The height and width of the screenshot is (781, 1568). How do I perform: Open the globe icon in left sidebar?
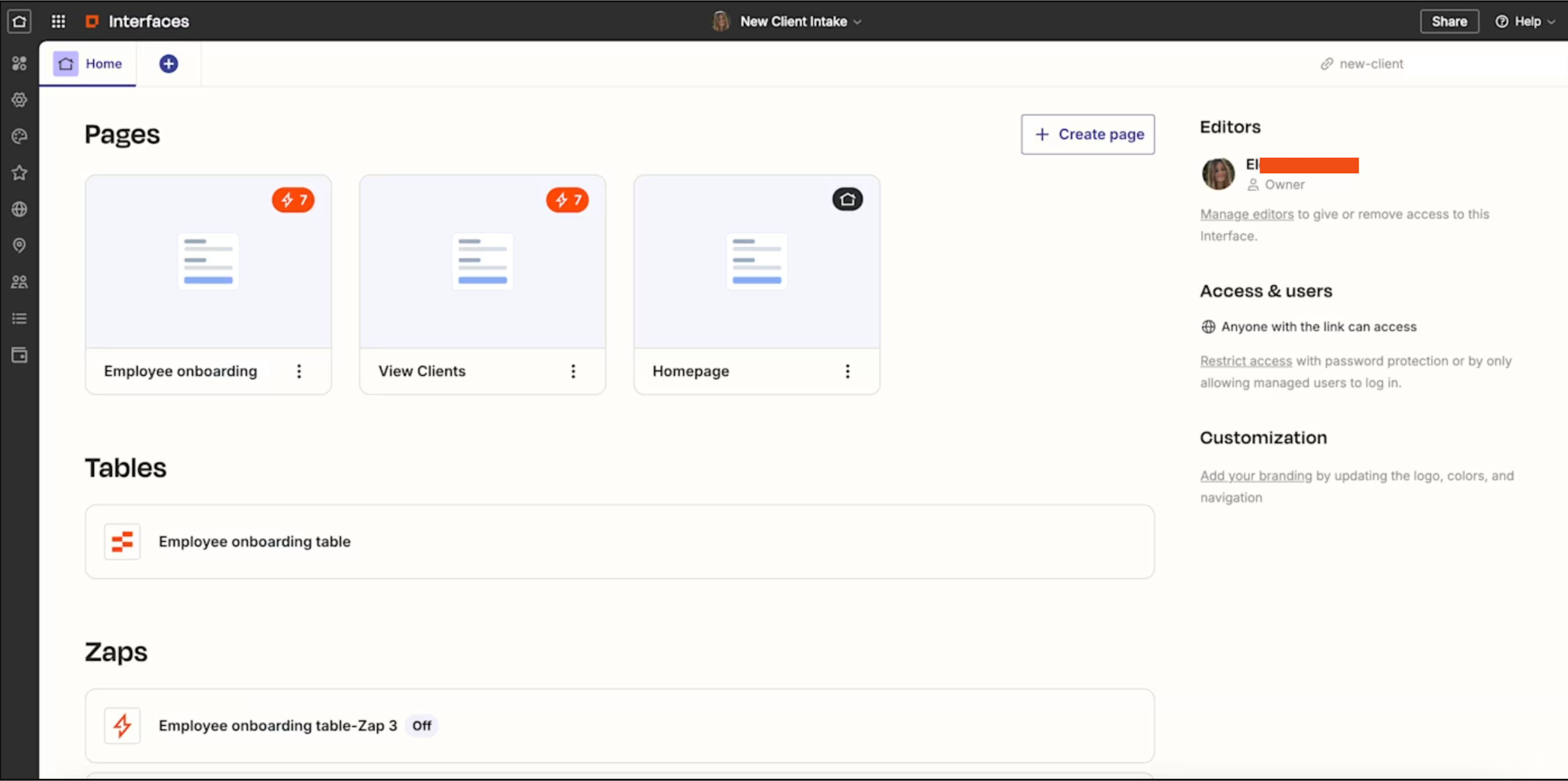point(20,210)
